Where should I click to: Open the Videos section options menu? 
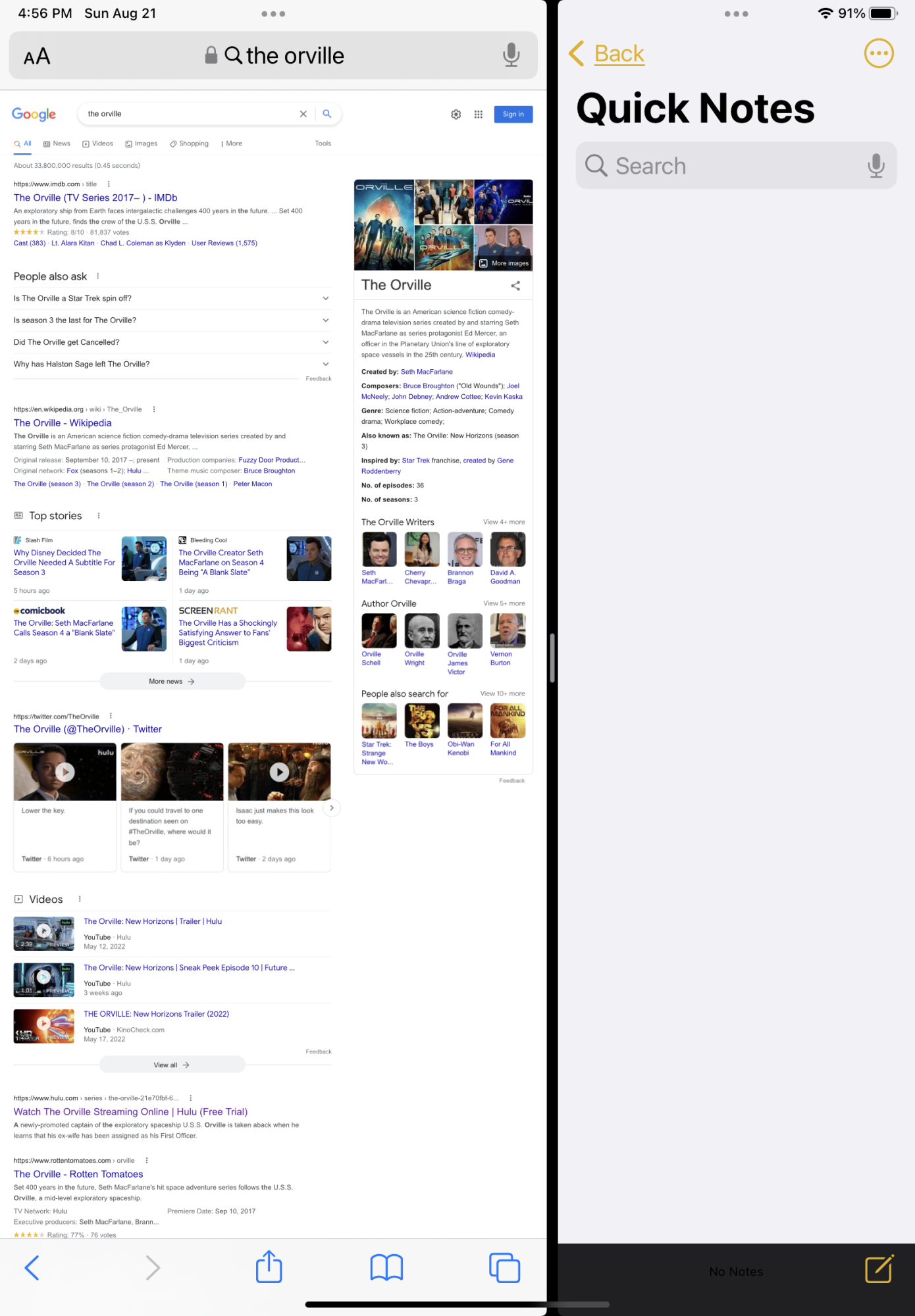click(x=80, y=899)
